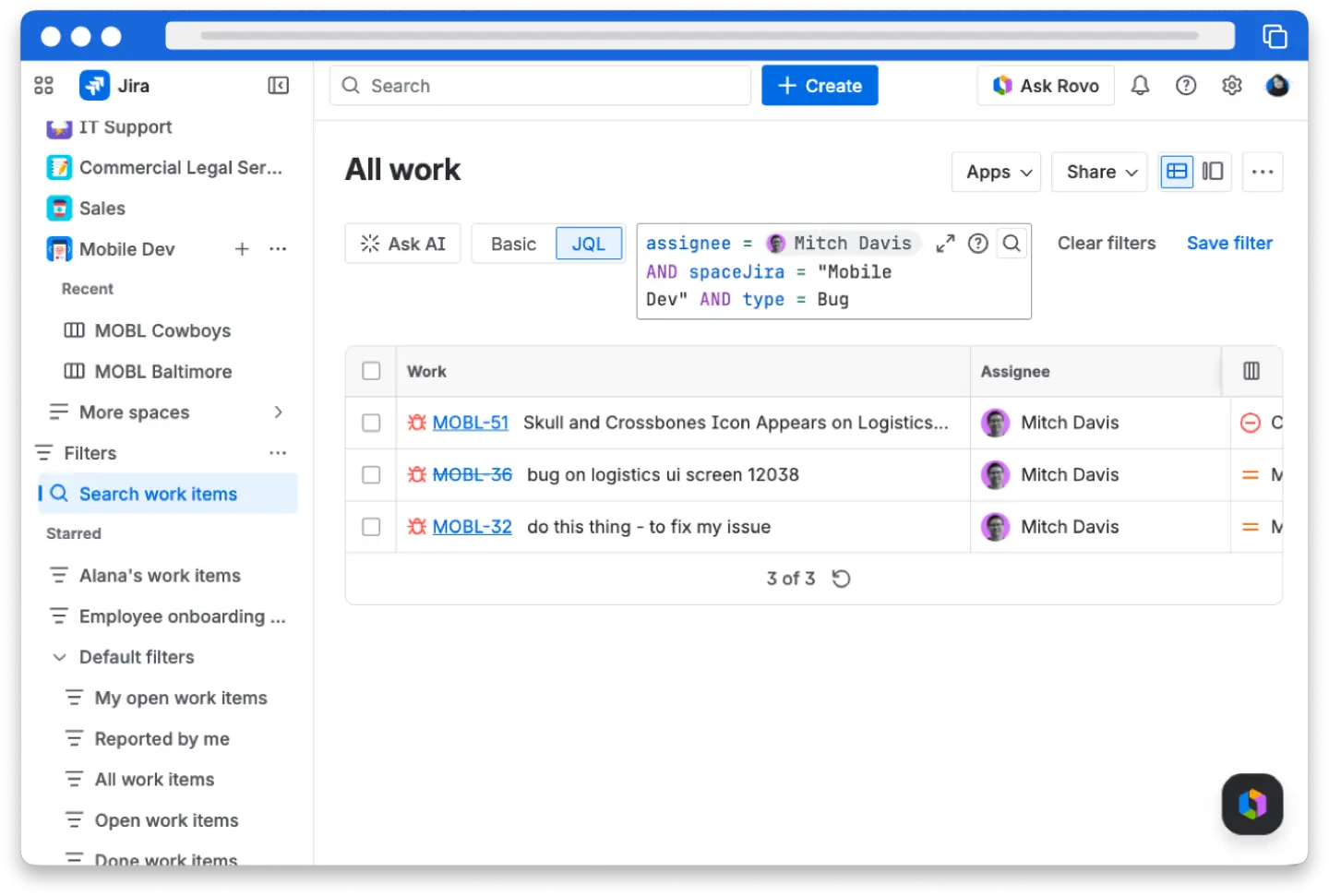Open the help question mark in top bar
The height and width of the screenshot is (896, 1329).
(x=1186, y=86)
